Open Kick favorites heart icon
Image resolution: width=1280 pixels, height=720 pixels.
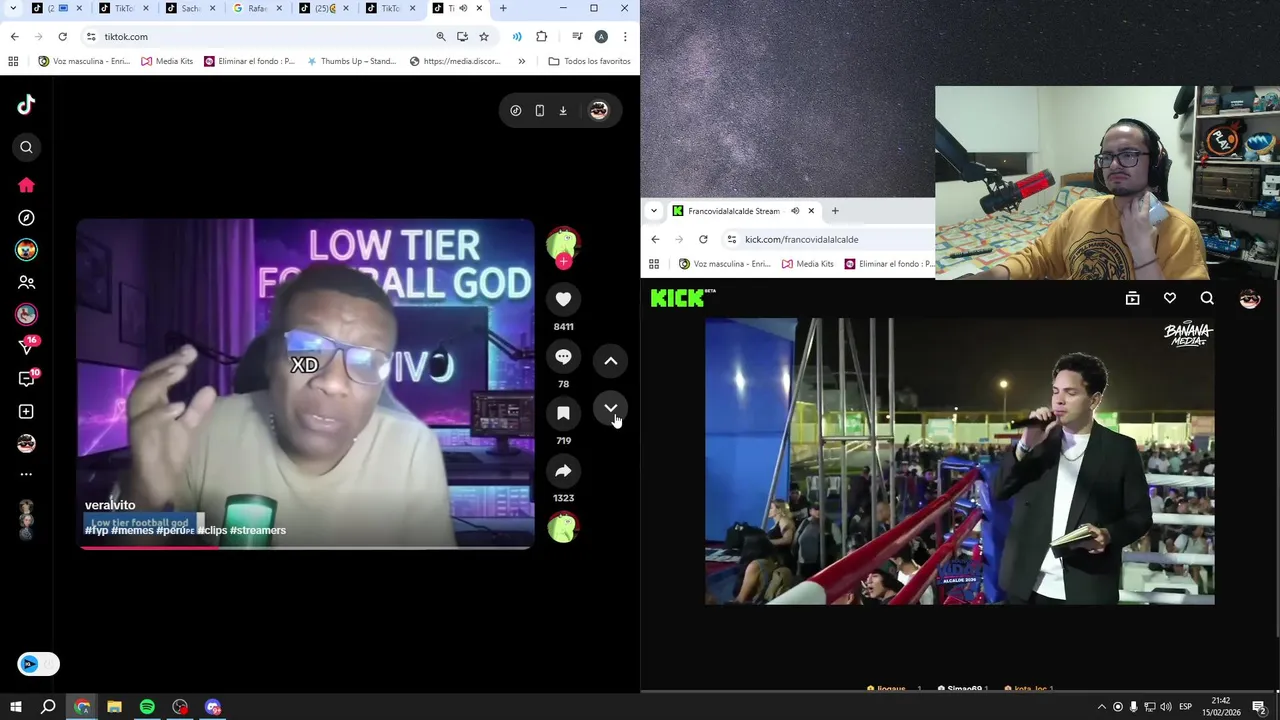pyautogui.click(x=1169, y=298)
